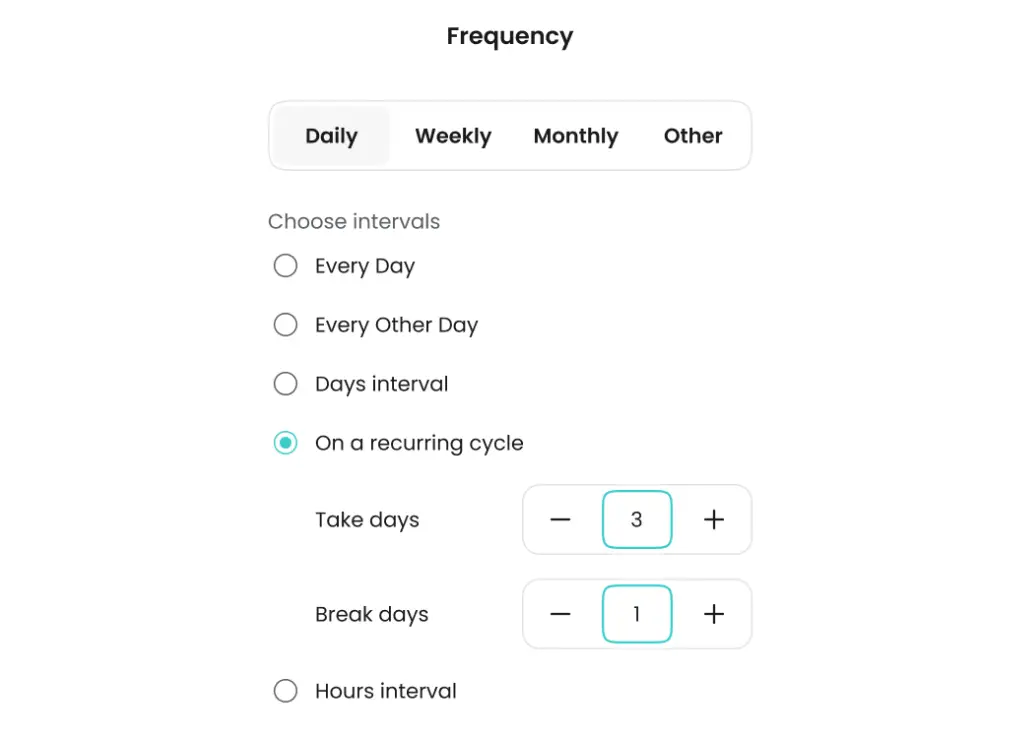Click the Take days label

point(367,520)
